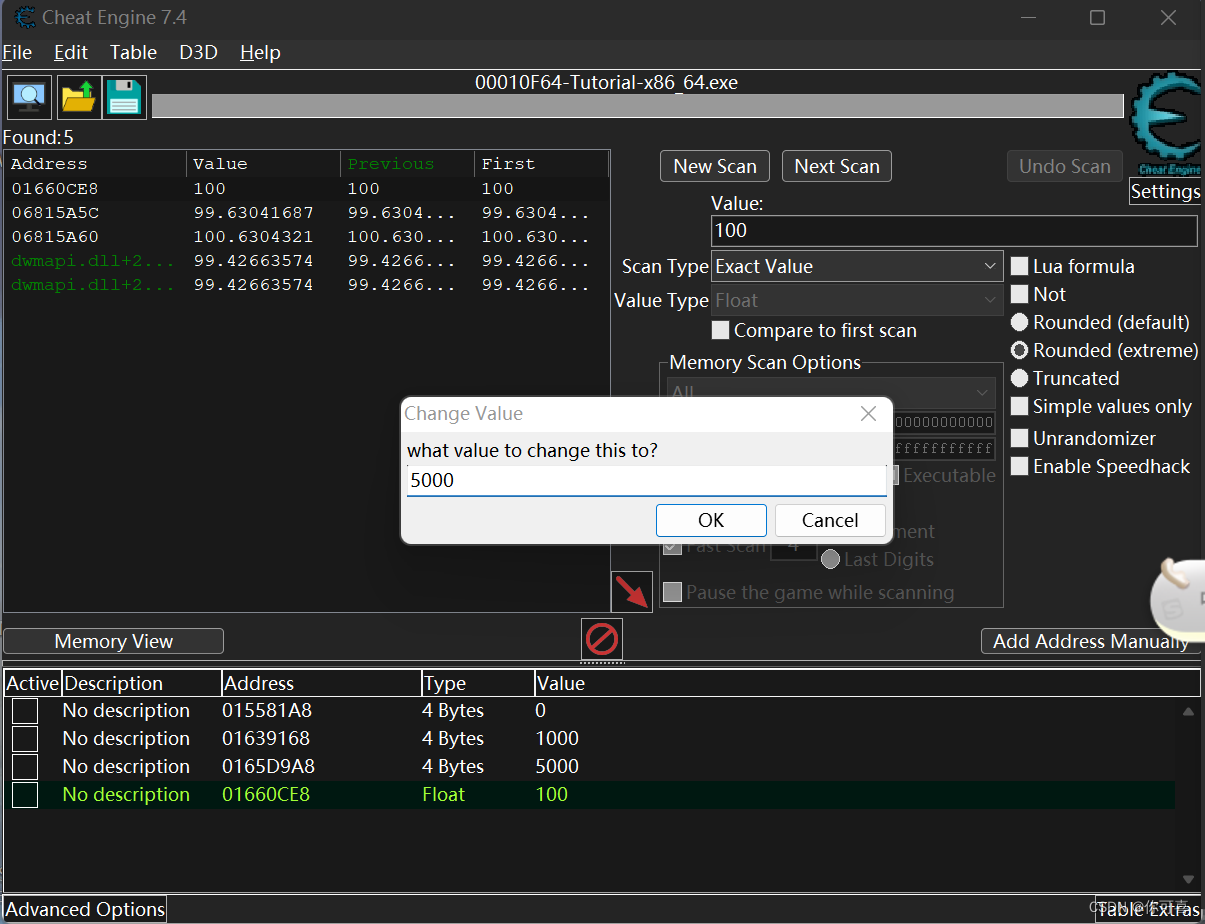The image size is (1205, 924).
Task: Expand the Value Type dropdown
Action: click(x=857, y=300)
